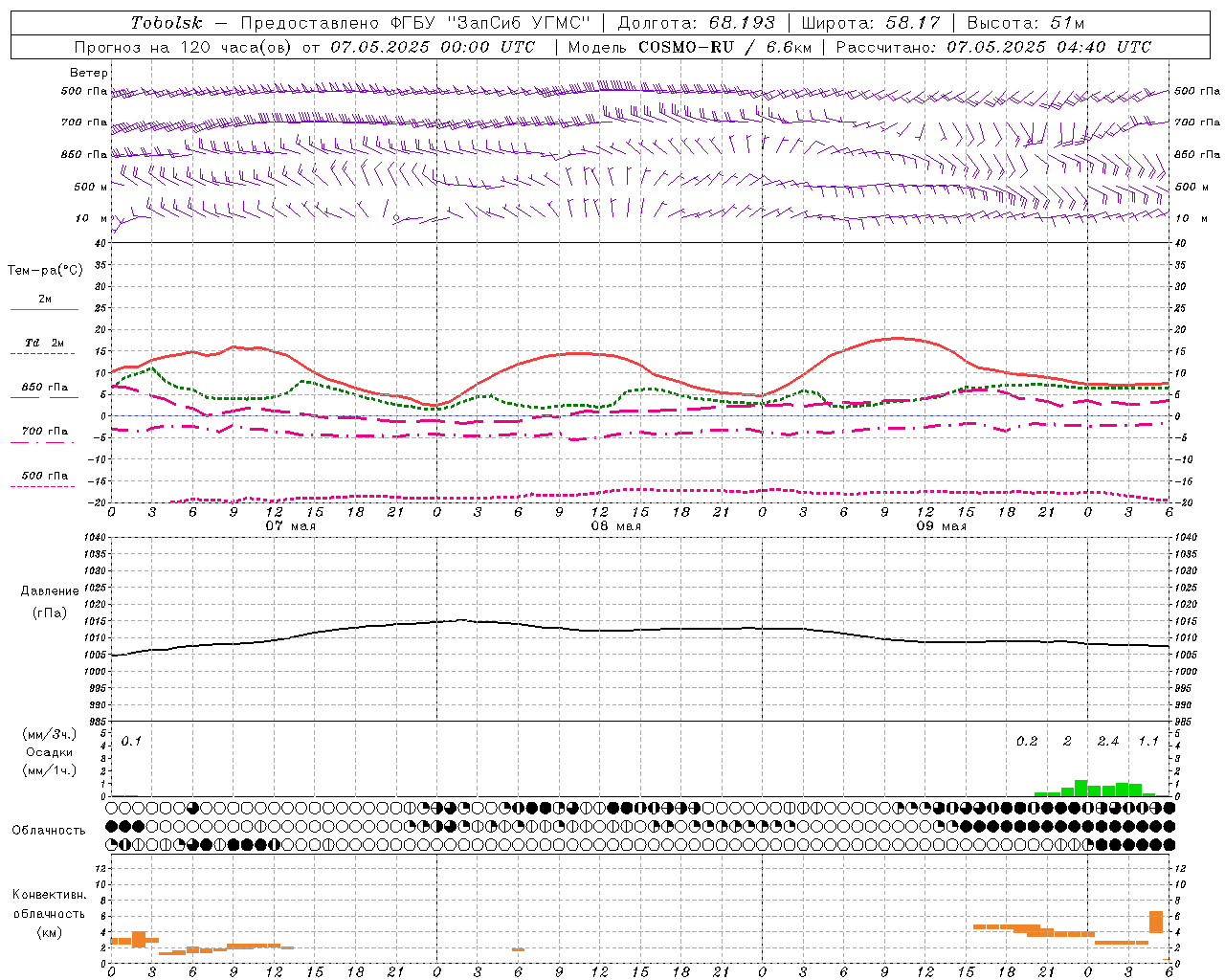Select the 3-hour precipitation total 1.1

[1148, 742]
